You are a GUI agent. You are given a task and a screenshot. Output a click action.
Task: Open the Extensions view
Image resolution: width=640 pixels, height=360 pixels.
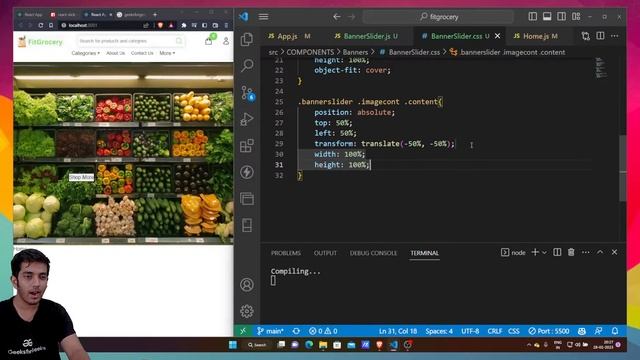click(247, 146)
